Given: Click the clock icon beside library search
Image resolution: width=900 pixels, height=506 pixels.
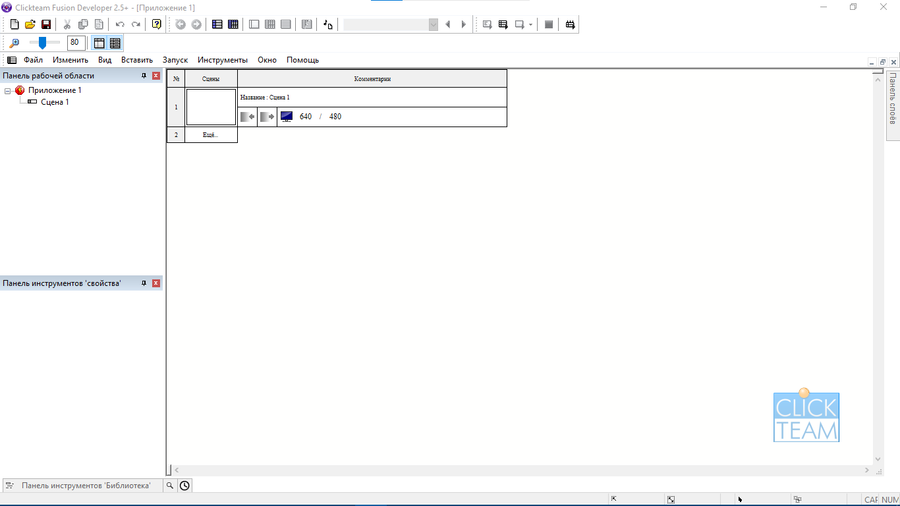Looking at the screenshot, I should tap(184, 485).
